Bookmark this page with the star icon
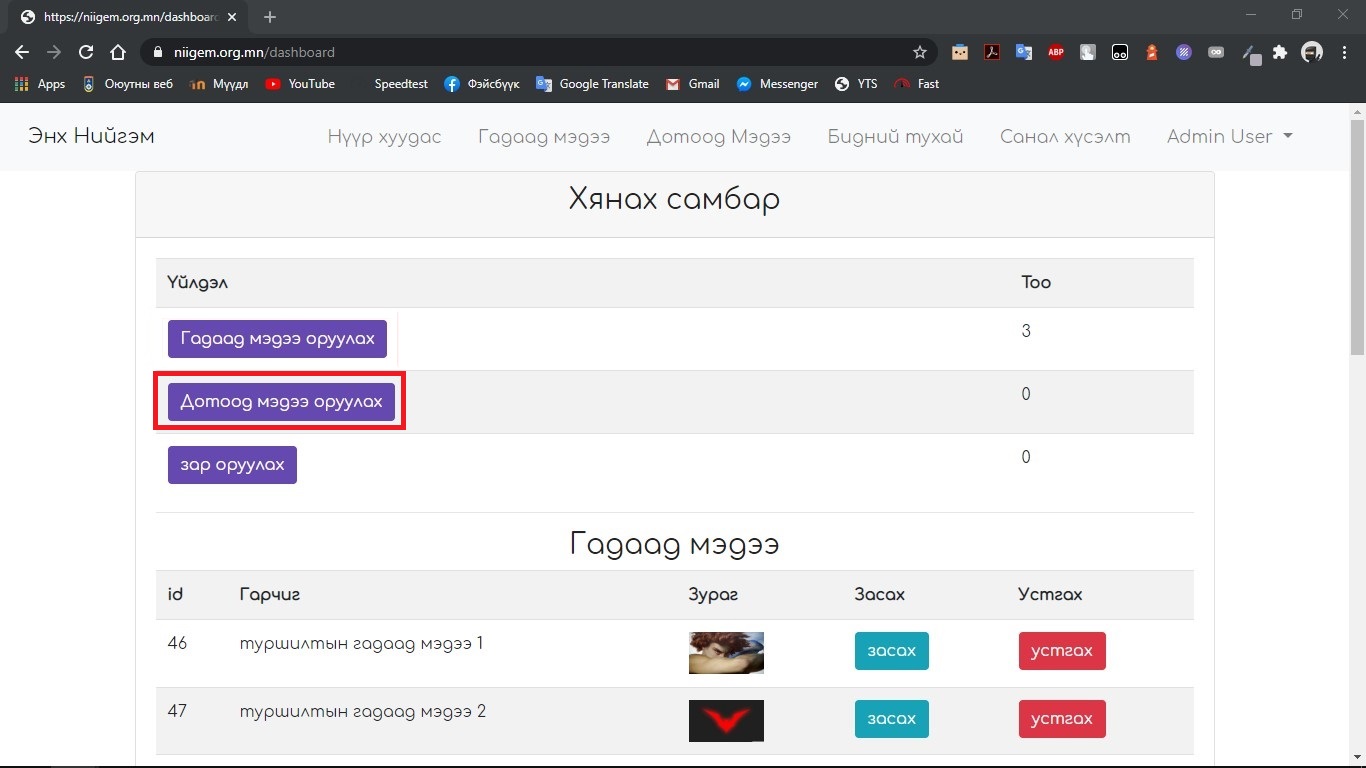This screenshot has height=768, width=1366. [x=920, y=52]
